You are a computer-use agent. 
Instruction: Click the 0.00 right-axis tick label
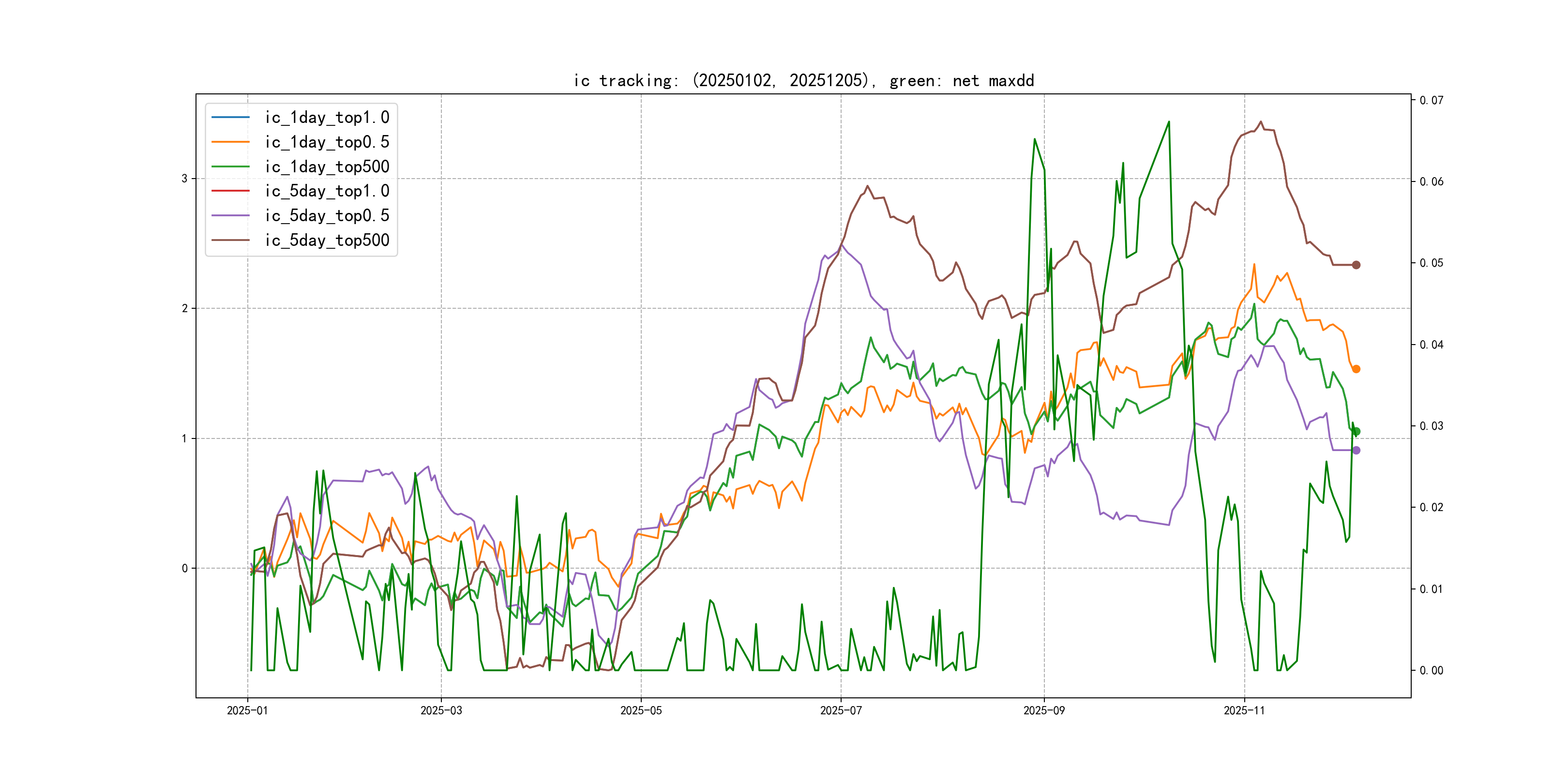[1431, 671]
